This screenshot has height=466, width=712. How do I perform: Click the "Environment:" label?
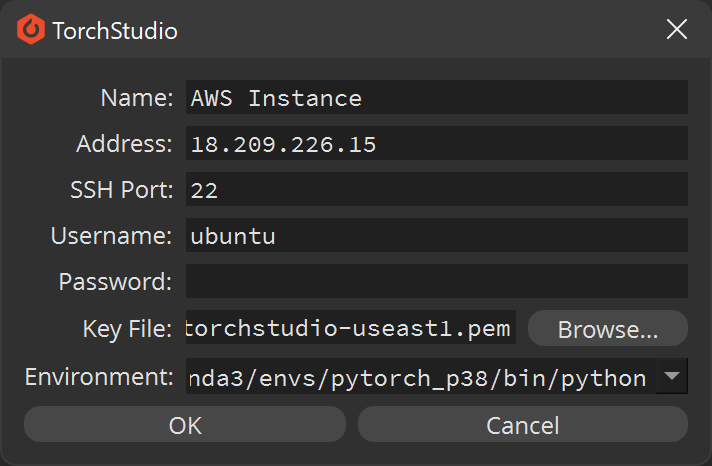pos(99,377)
